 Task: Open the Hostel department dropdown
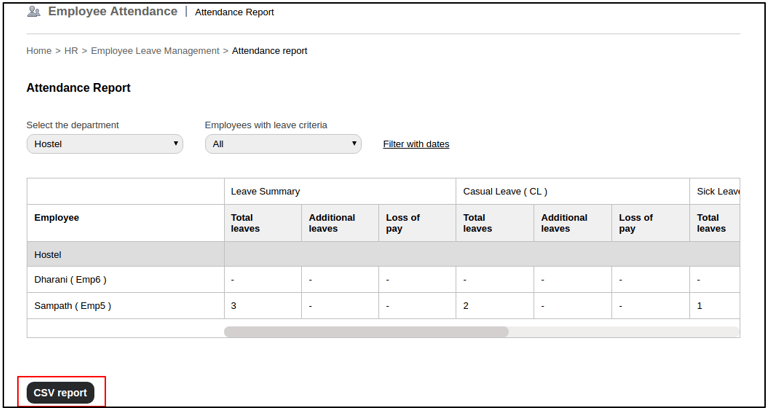105,144
